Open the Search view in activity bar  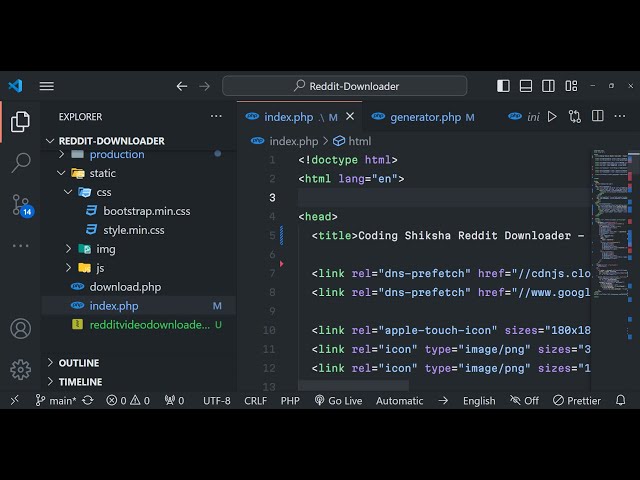(x=20, y=163)
